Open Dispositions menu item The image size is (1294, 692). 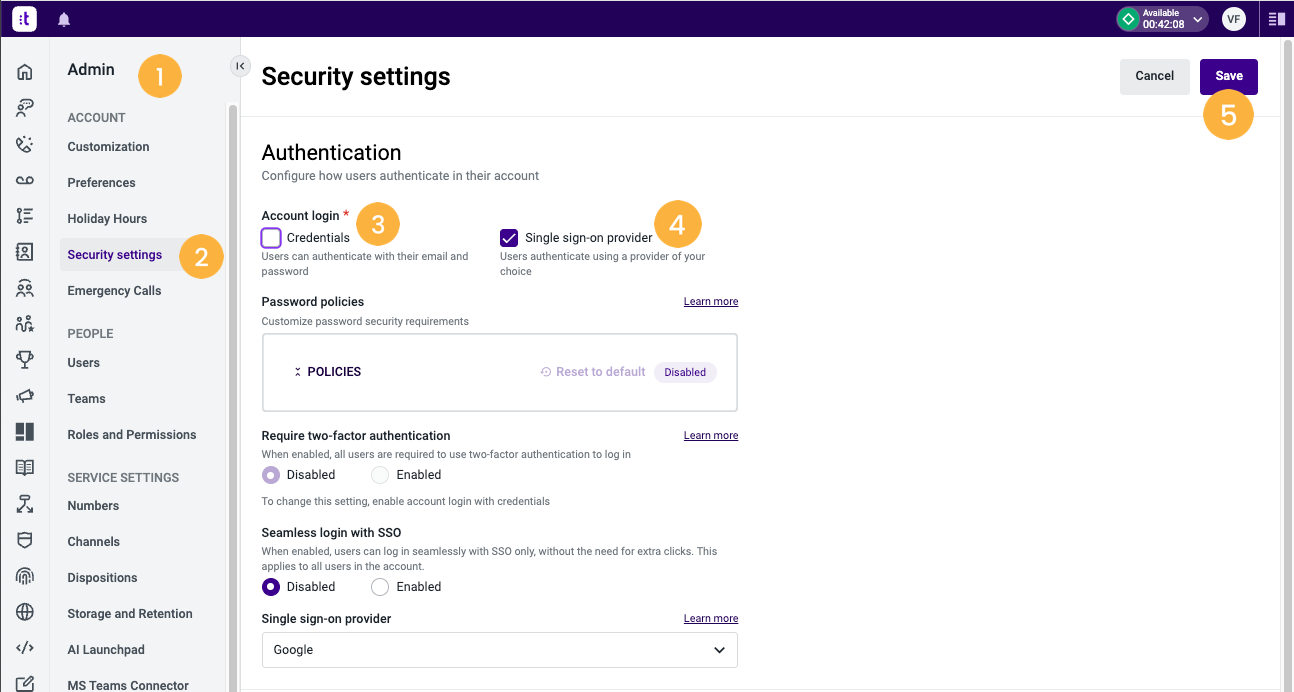coord(102,578)
